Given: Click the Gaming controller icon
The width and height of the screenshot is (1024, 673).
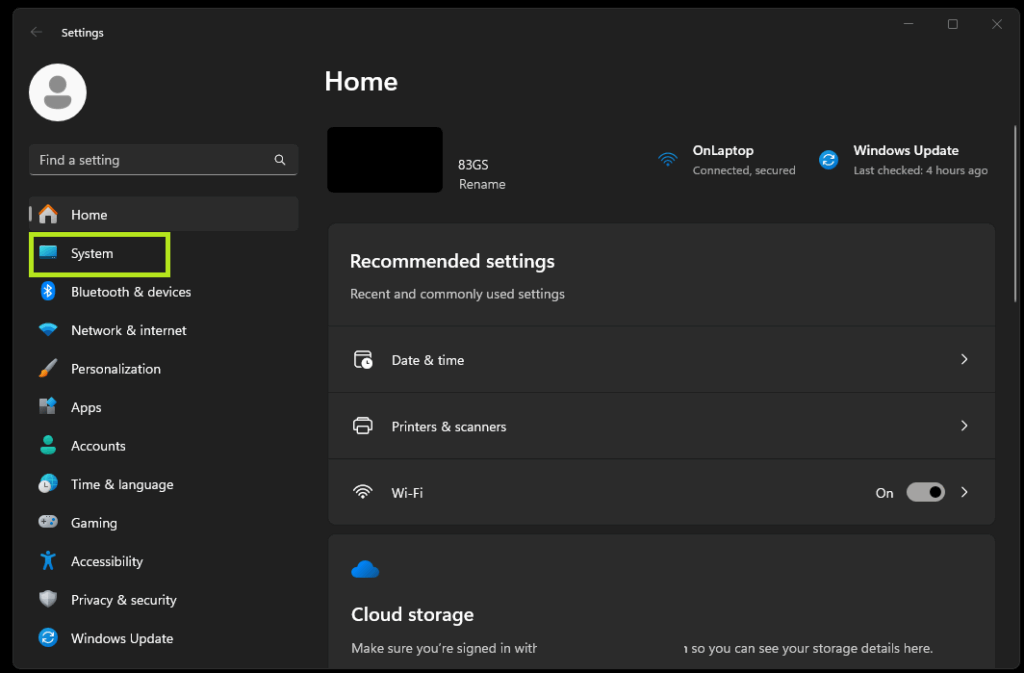Looking at the screenshot, I should point(48,522).
